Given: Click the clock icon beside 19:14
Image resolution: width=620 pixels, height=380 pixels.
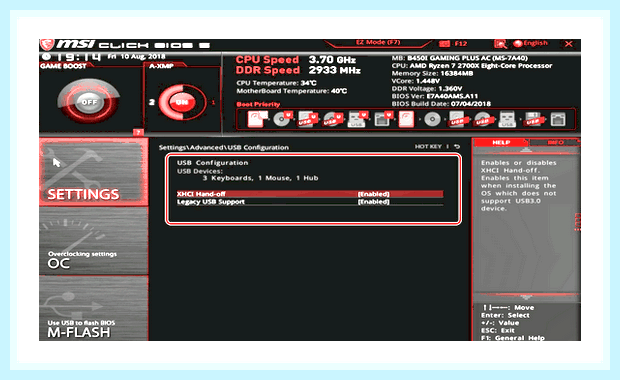Looking at the screenshot, I should [x=46, y=57].
